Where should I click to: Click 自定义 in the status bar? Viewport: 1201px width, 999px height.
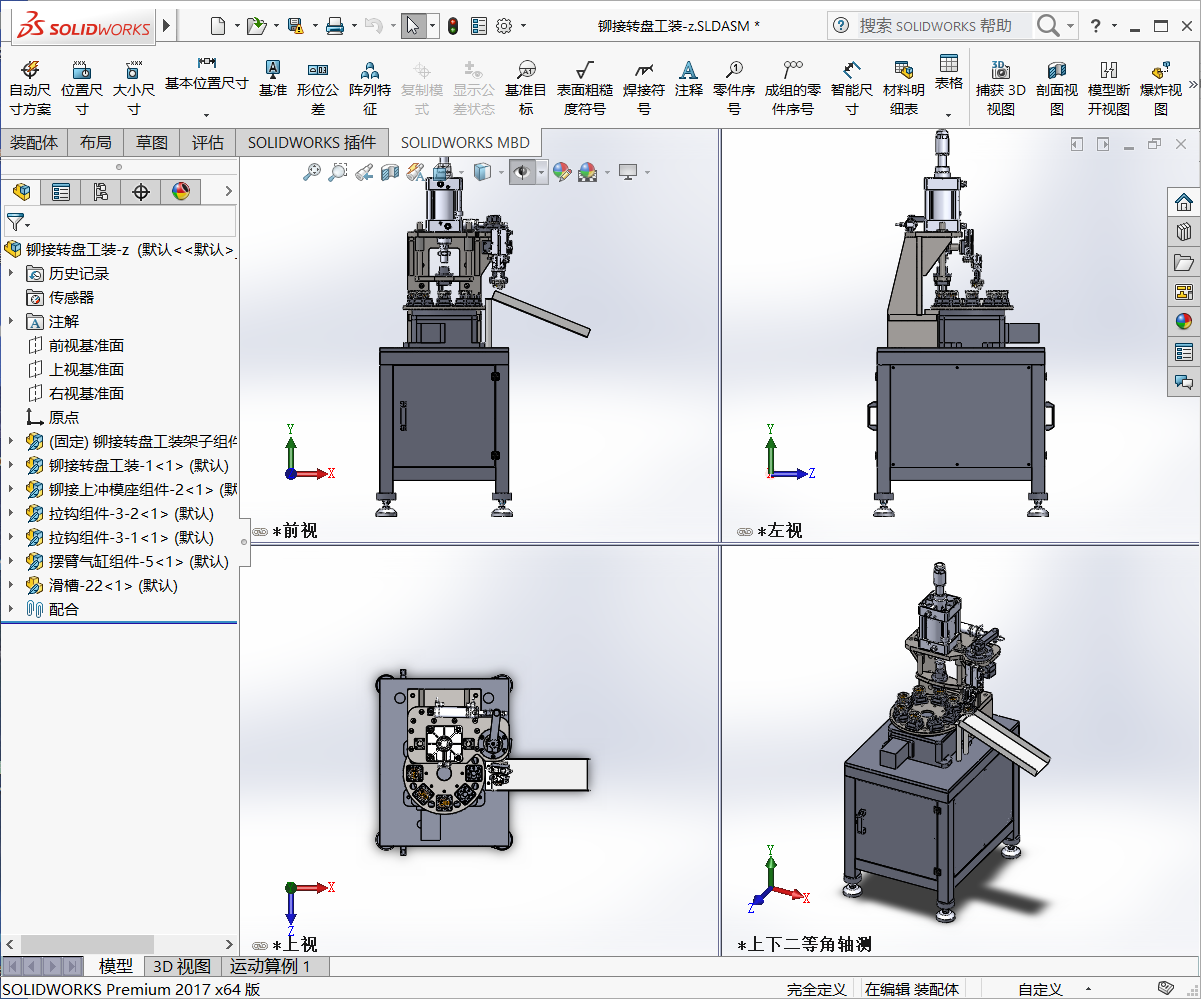(1040, 989)
